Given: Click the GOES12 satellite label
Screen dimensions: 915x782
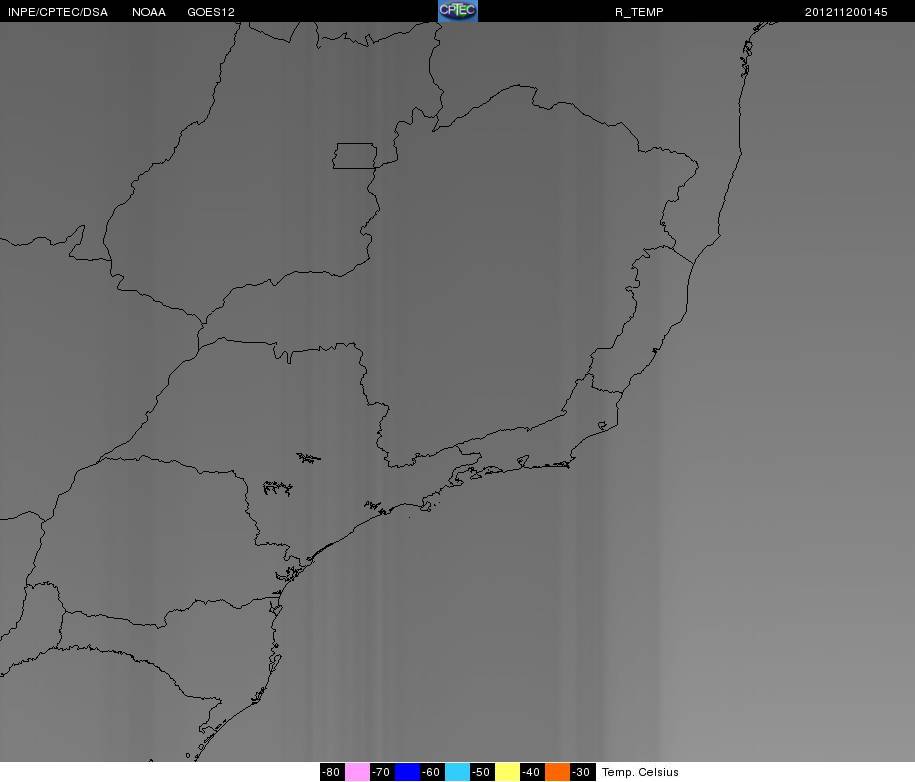Looking at the screenshot, I should tap(211, 12).
